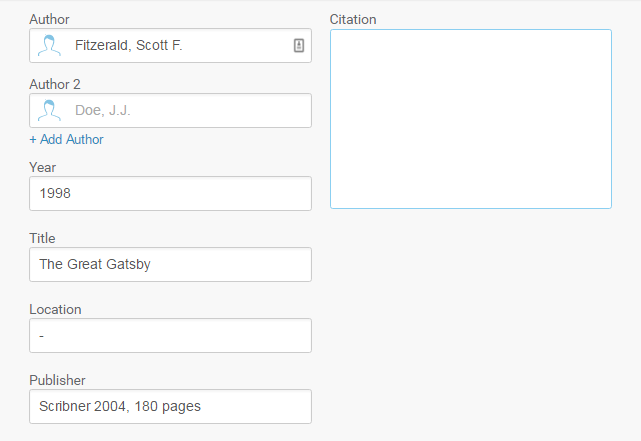The height and width of the screenshot is (441, 641).
Task: Click the Title field's empty space after the text
Action: click(231, 264)
